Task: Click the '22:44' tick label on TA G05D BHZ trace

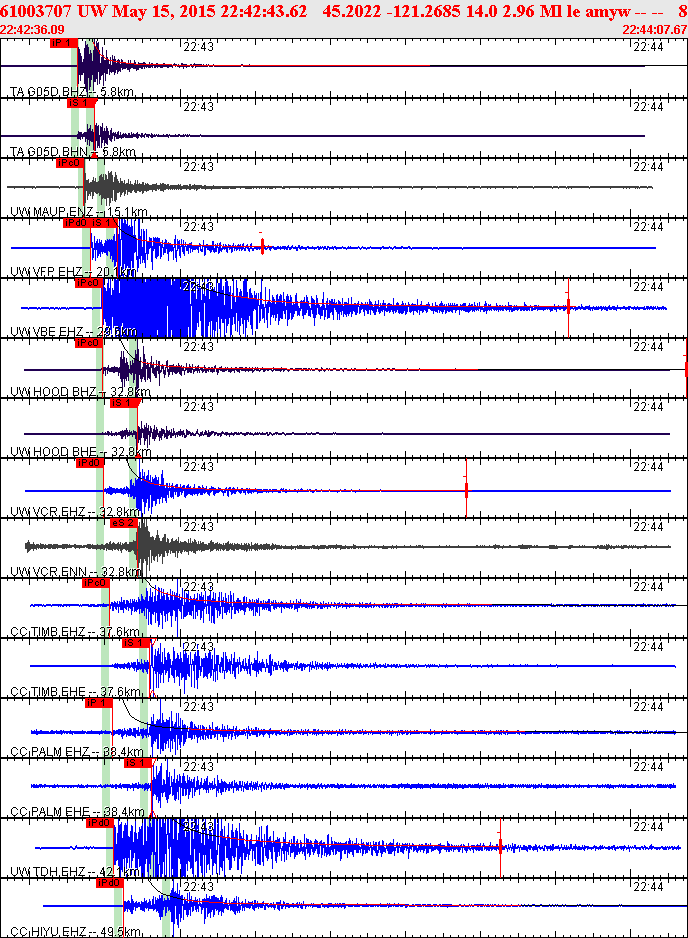Action: pos(649,47)
